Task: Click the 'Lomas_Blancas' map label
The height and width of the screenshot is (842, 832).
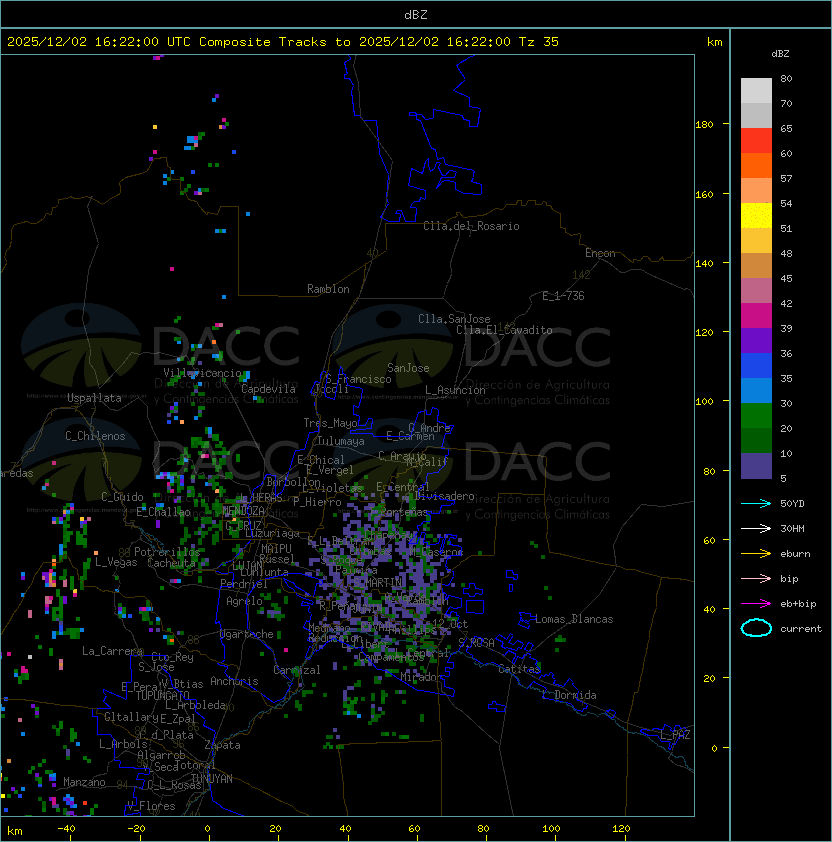Action: [574, 619]
